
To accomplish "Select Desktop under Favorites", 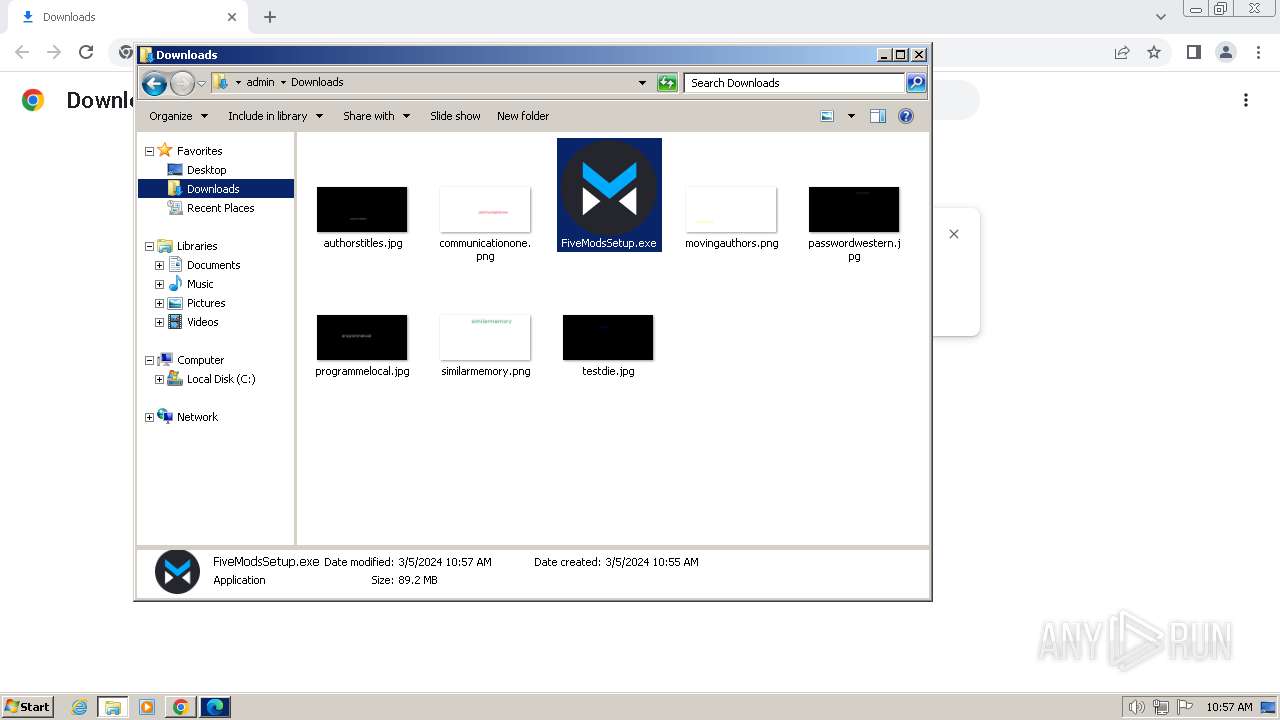I will (x=206, y=170).
